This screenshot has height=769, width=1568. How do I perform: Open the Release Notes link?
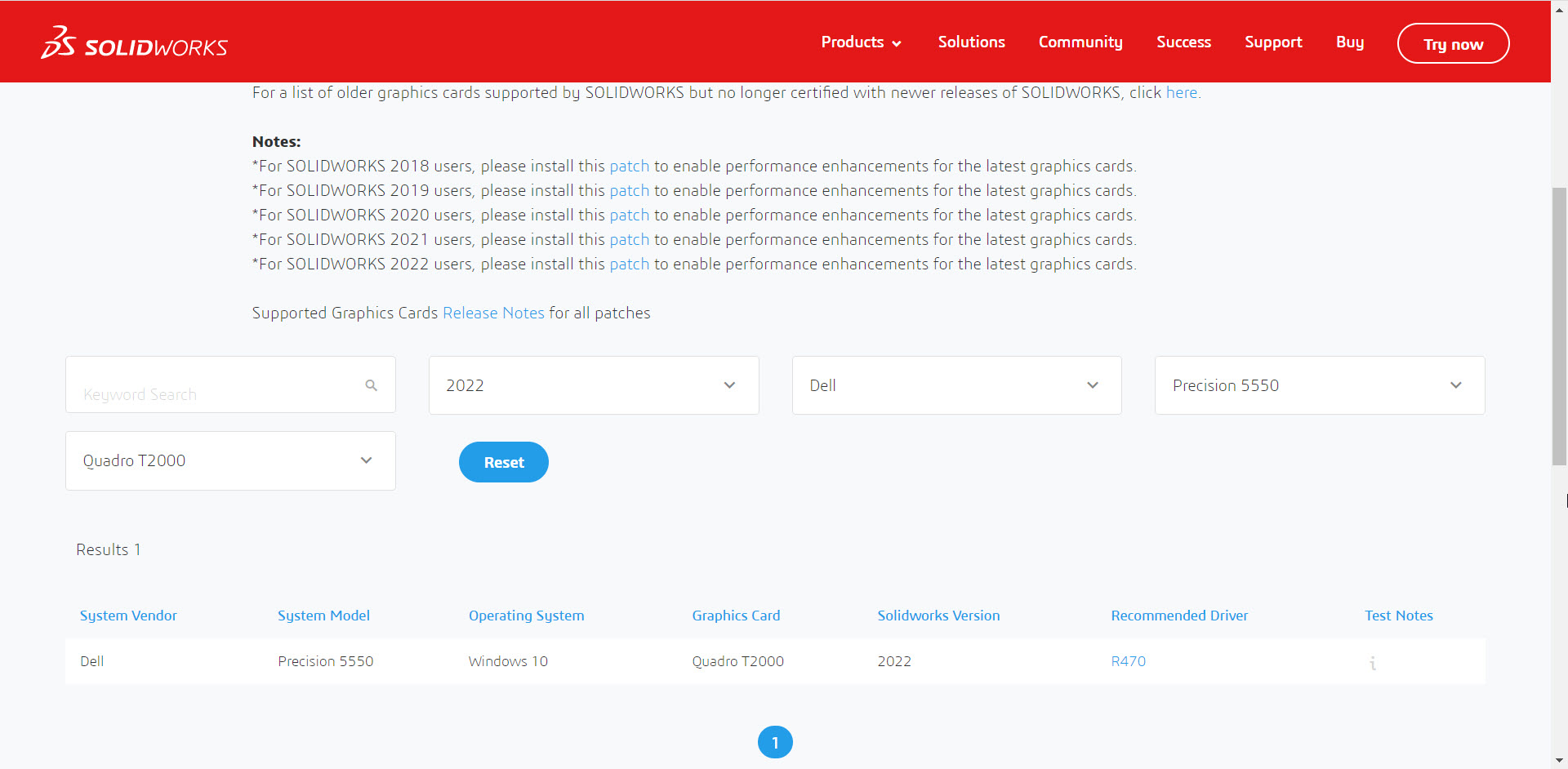(493, 313)
